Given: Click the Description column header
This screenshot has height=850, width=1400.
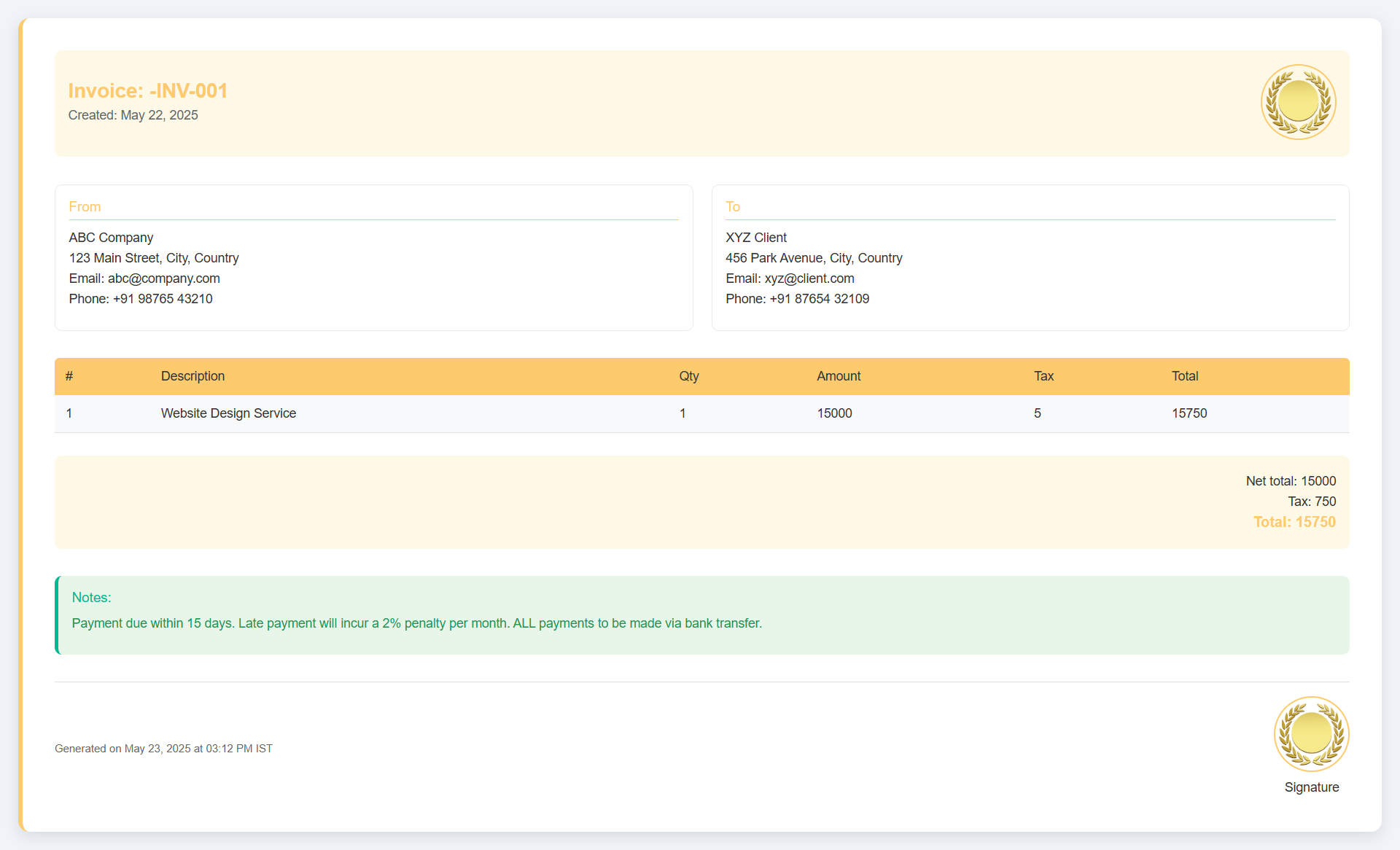Looking at the screenshot, I should coord(192,376).
